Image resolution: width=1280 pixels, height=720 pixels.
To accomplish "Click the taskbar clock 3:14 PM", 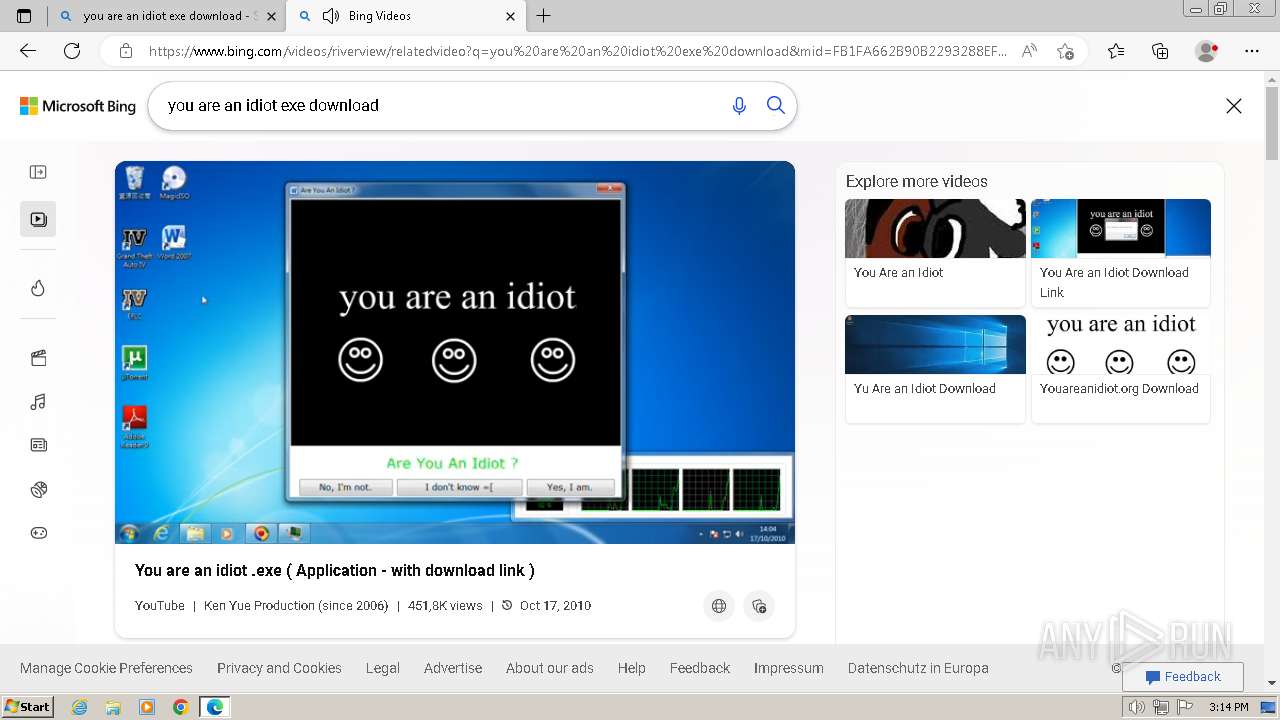I will point(1229,707).
